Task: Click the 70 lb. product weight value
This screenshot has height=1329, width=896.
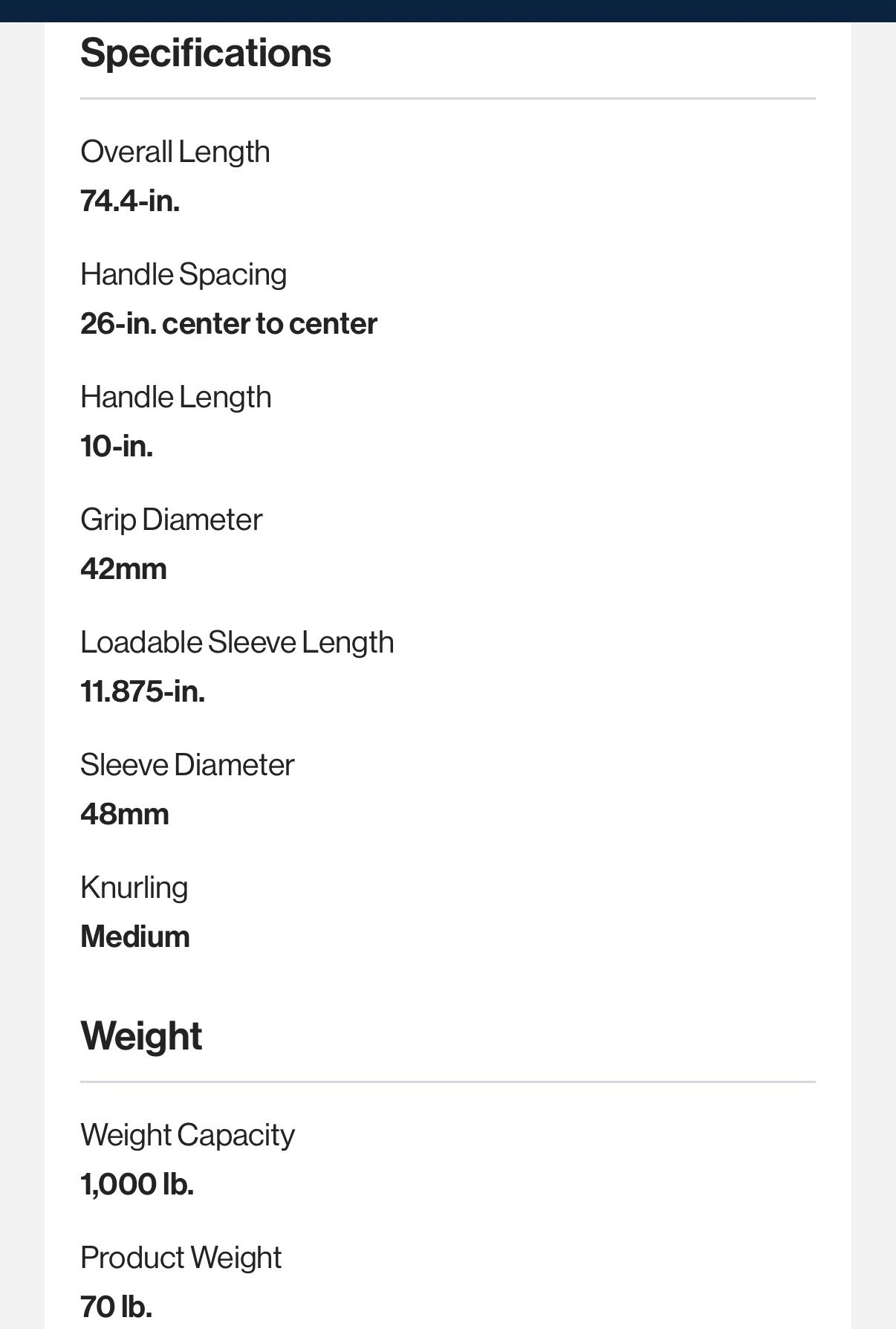Action: click(x=117, y=1307)
